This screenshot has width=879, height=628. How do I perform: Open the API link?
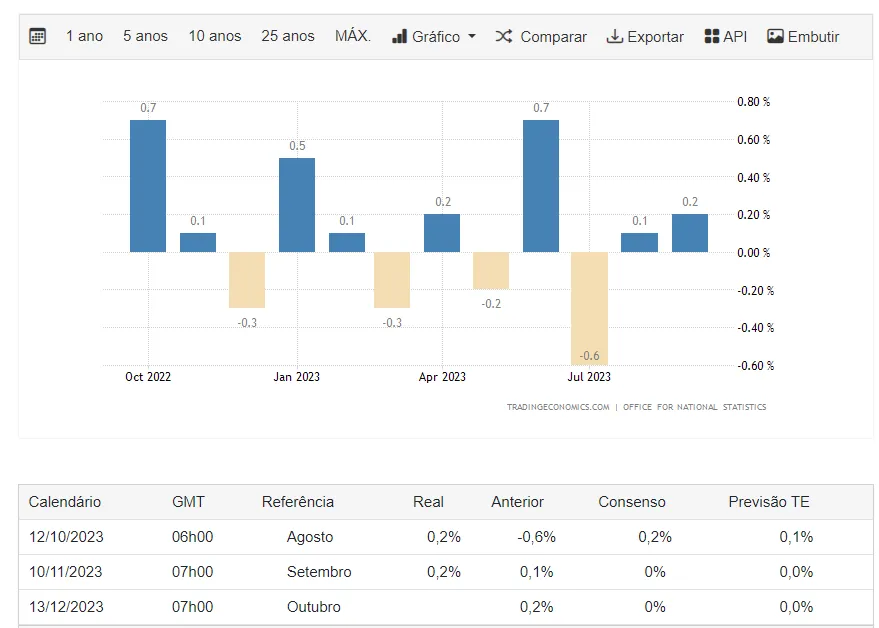click(x=726, y=36)
